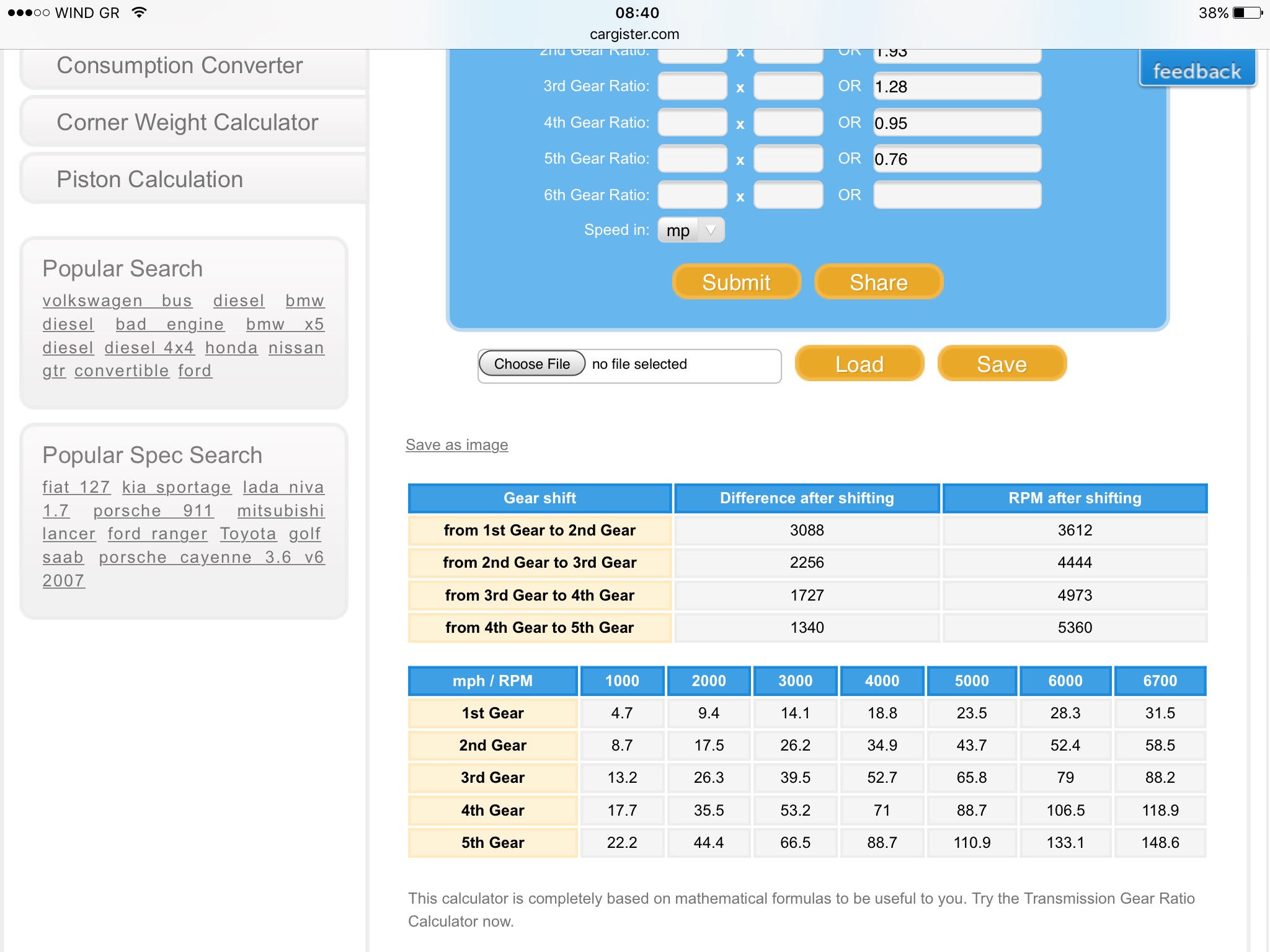Open the kia sportage spec search link

(x=176, y=487)
